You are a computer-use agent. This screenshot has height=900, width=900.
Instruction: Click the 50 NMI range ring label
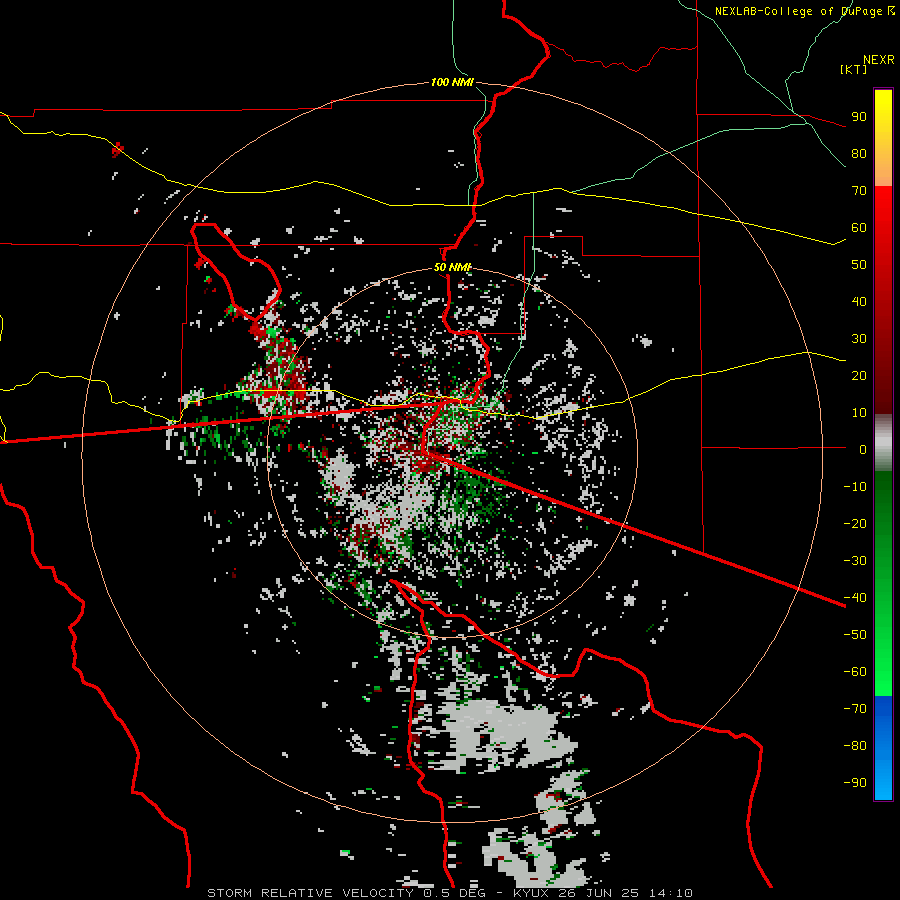(x=452, y=267)
